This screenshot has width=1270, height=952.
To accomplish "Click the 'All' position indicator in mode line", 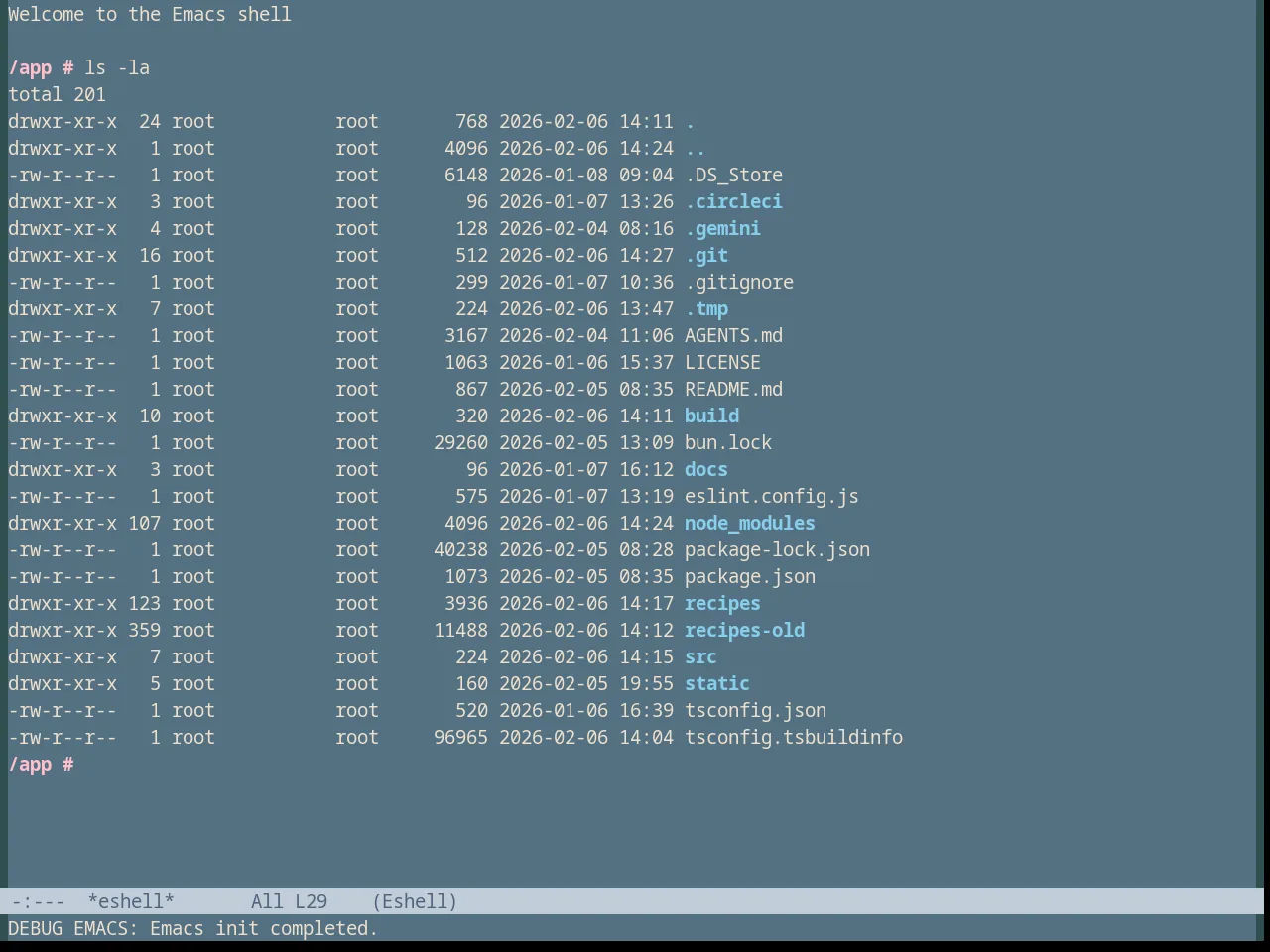I will (267, 901).
